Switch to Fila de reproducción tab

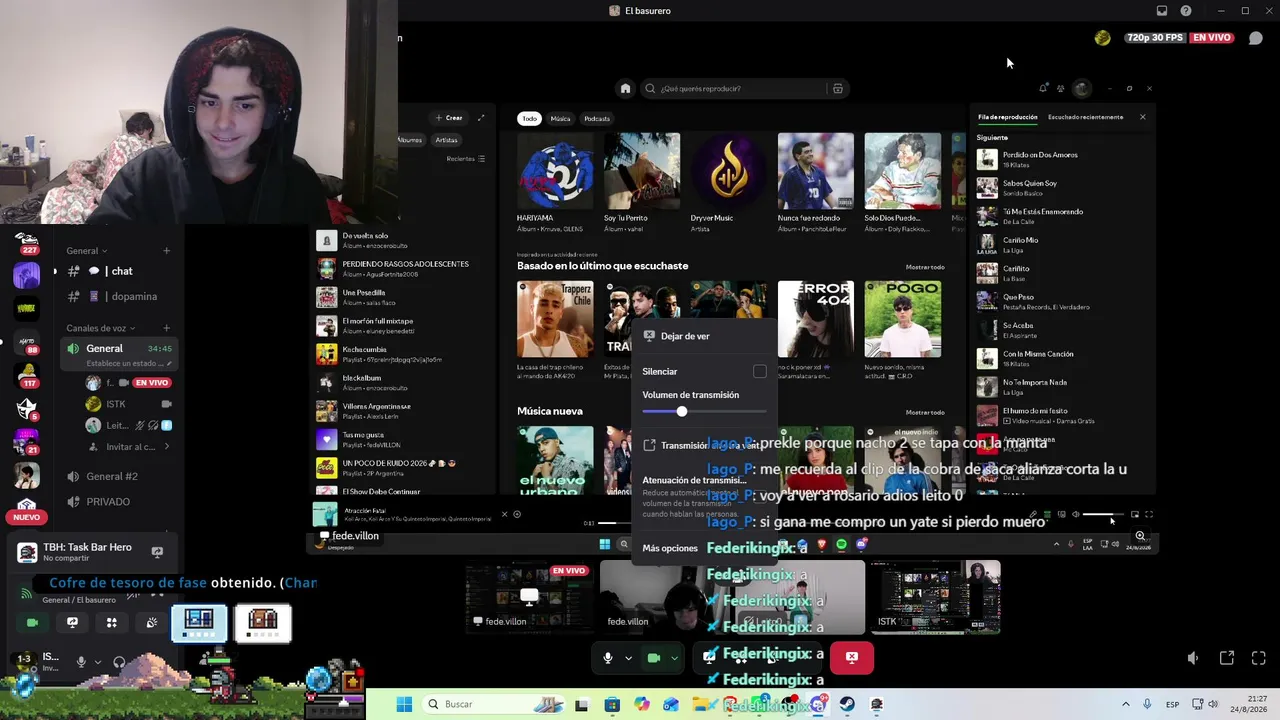tap(1007, 117)
